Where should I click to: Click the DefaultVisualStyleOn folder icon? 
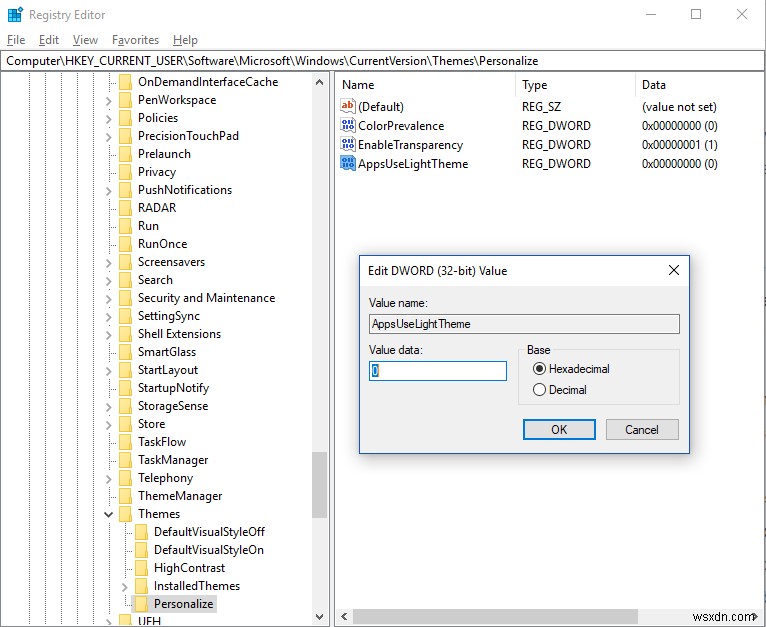(142, 550)
